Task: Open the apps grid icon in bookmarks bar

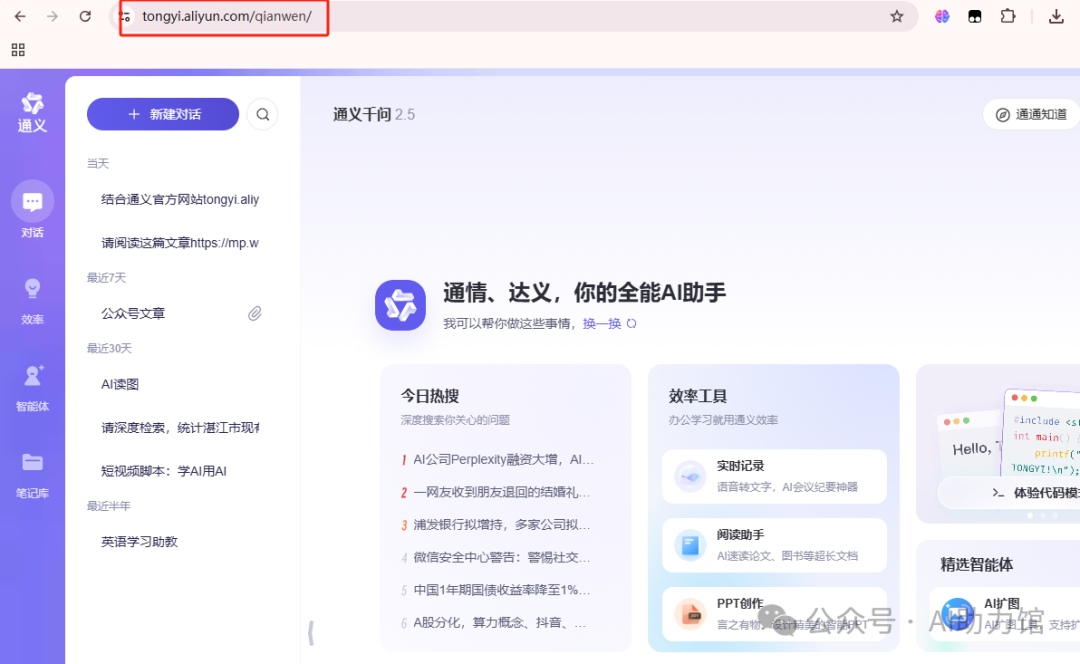Action: 19,50
